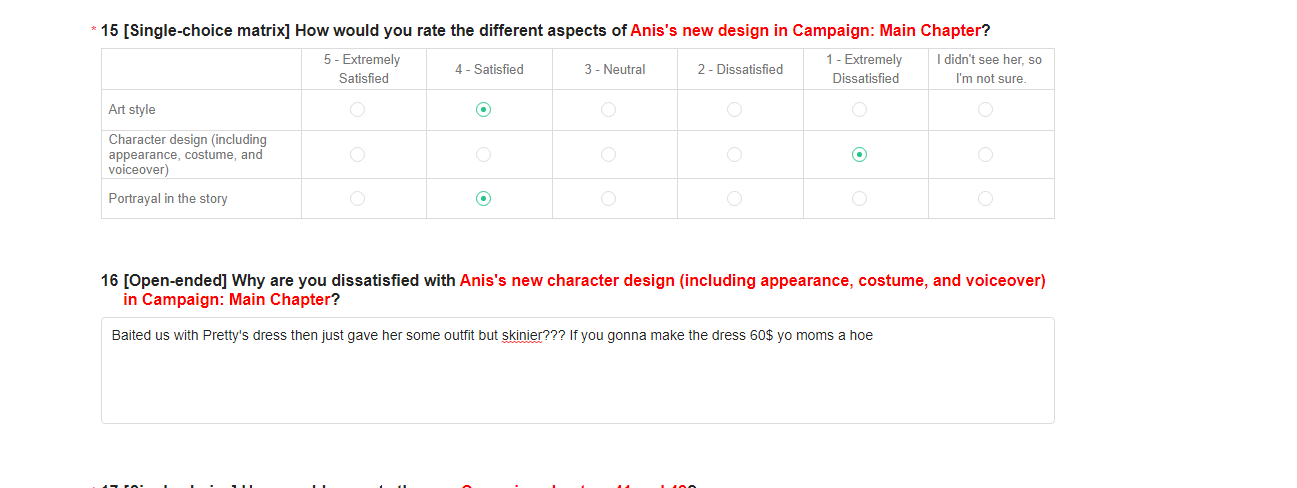Mark Character design as Neutral
This screenshot has height=488, width=1297.
click(x=609, y=154)
